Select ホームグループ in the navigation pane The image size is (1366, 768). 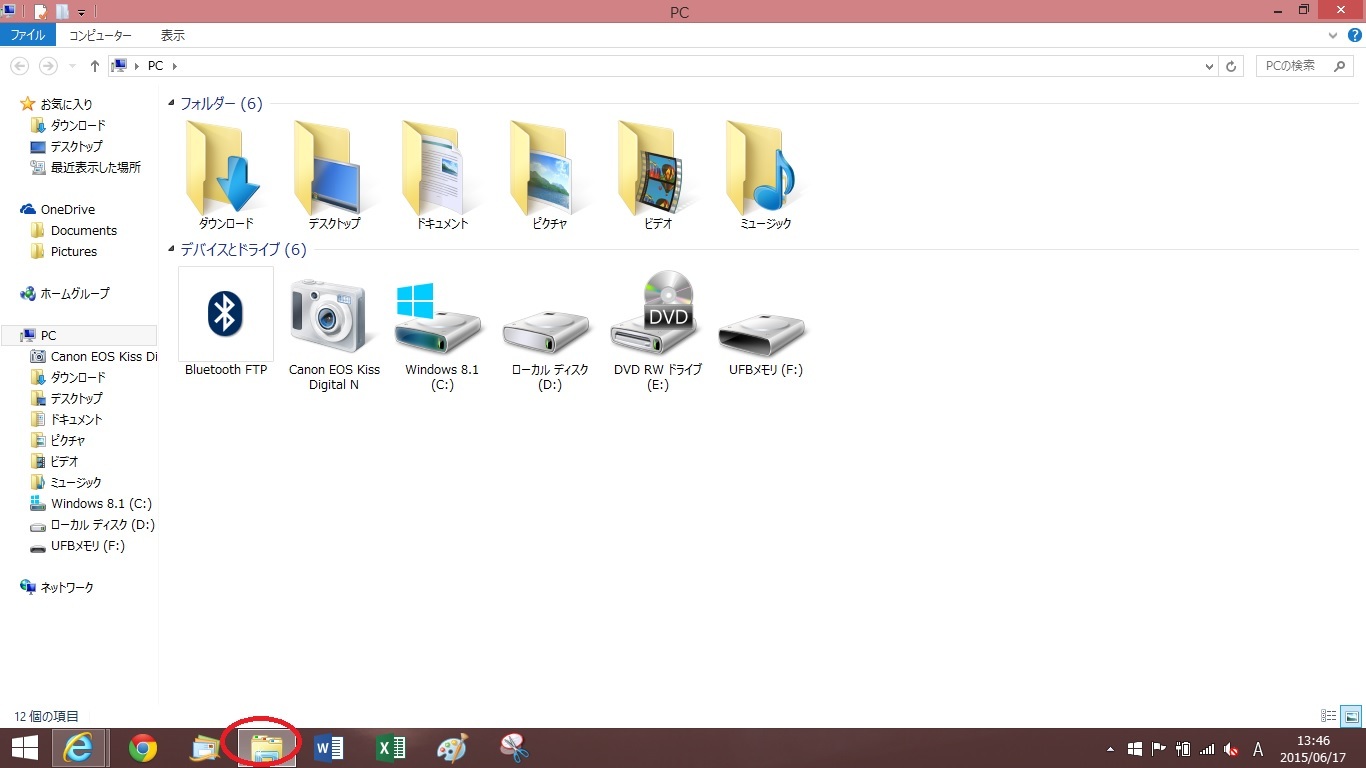pos(74,293)
